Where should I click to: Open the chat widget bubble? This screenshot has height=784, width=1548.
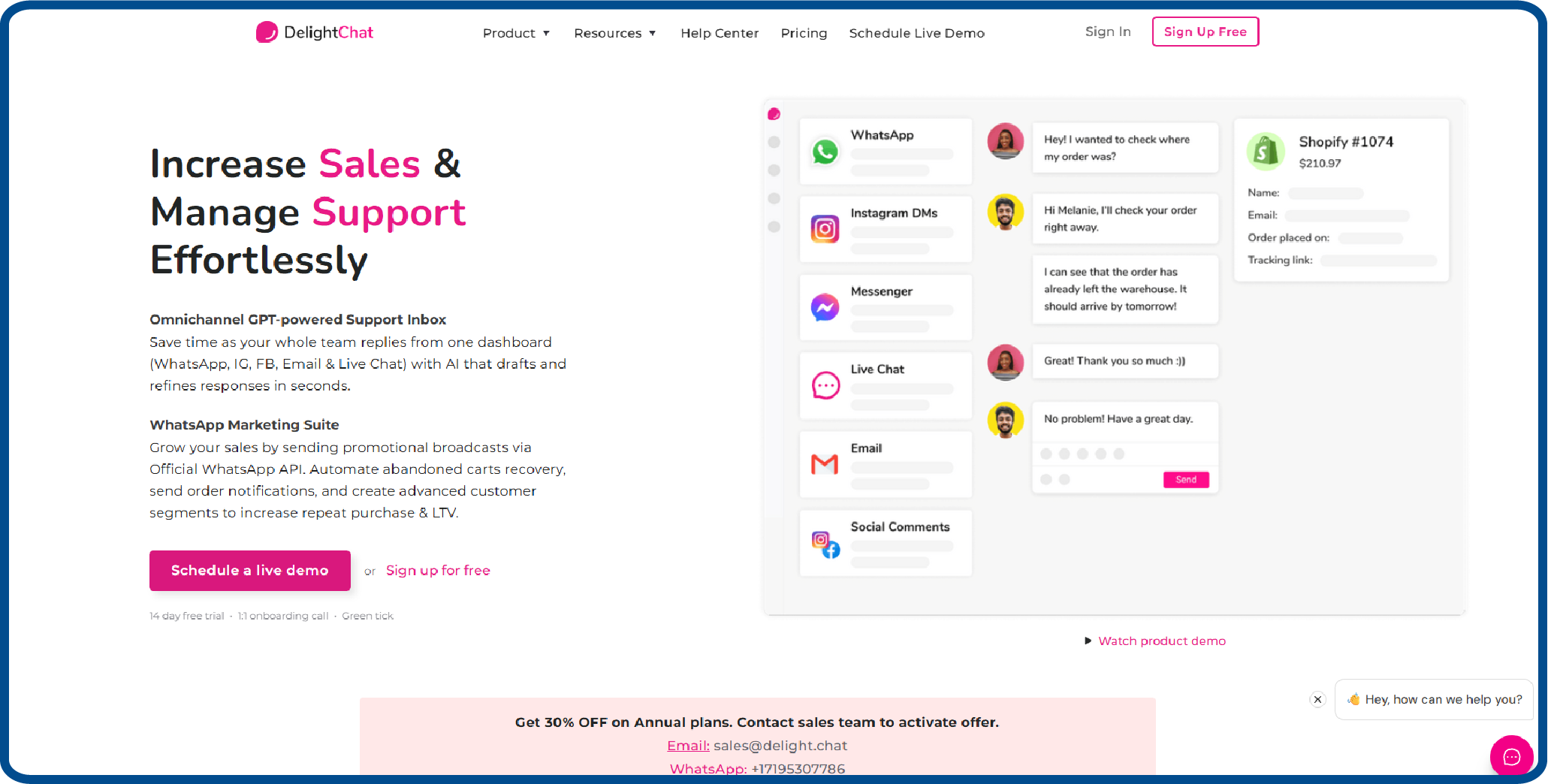[x=1512, y=756]
